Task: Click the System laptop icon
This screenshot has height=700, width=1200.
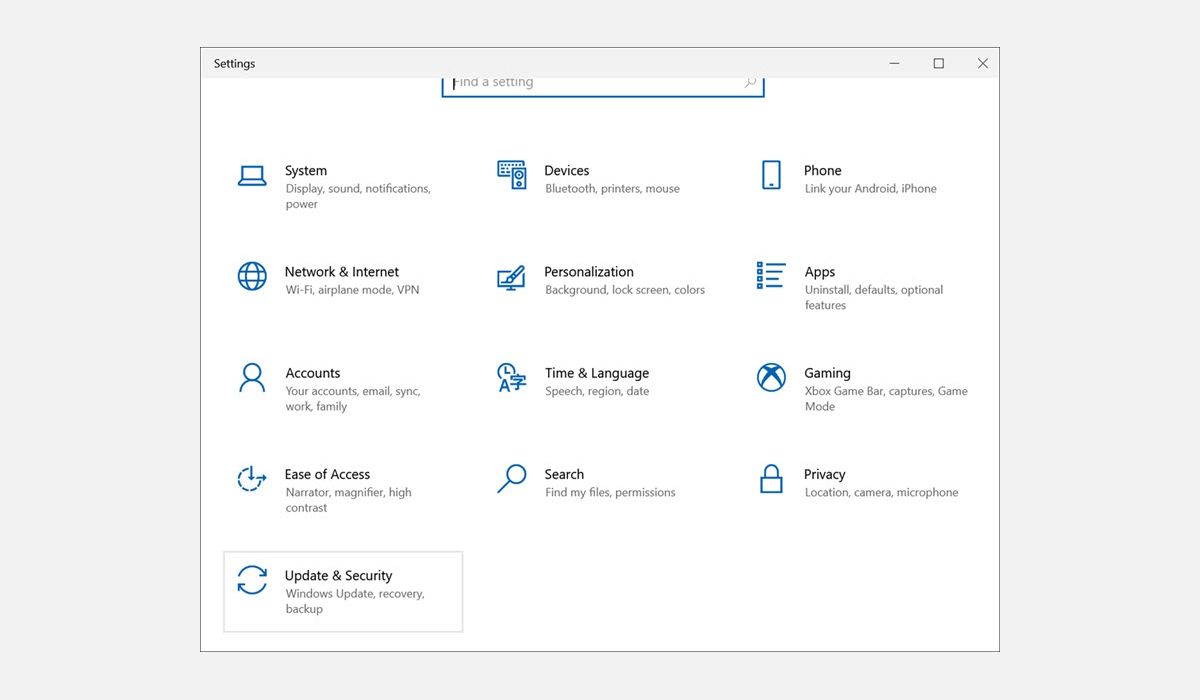Action: pyautogui.click(x=252, y=176)
